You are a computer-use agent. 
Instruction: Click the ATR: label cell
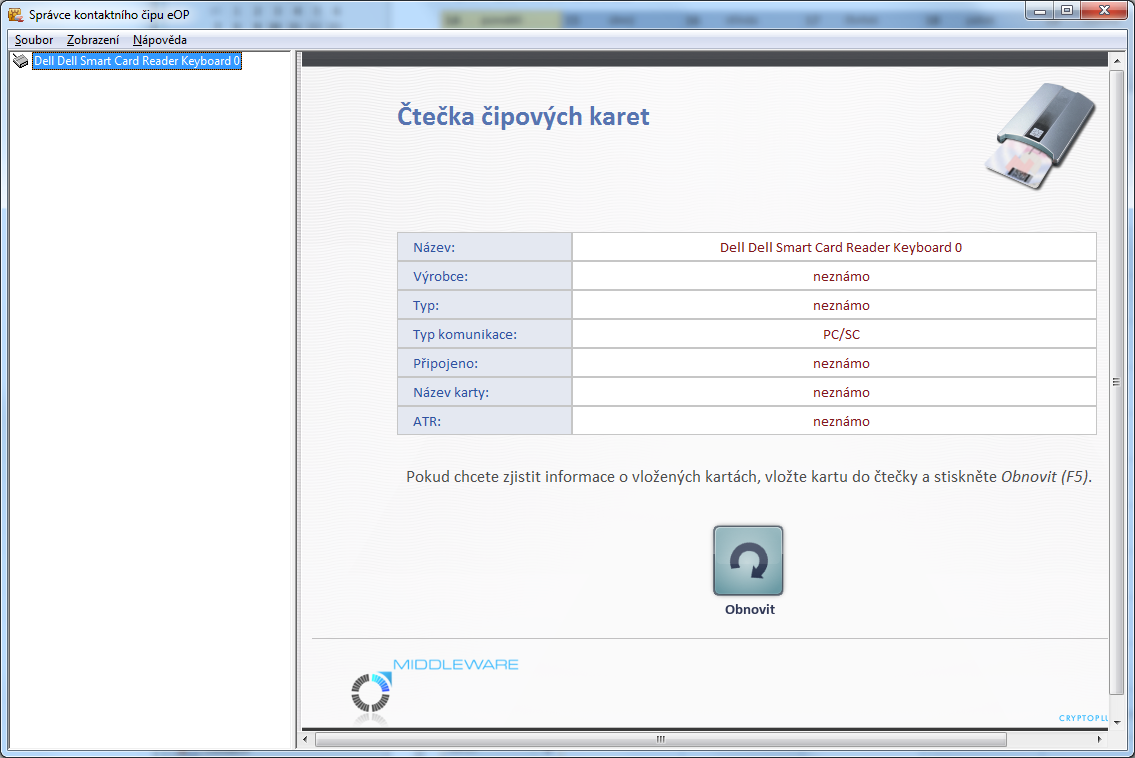[x=484, y=421]
